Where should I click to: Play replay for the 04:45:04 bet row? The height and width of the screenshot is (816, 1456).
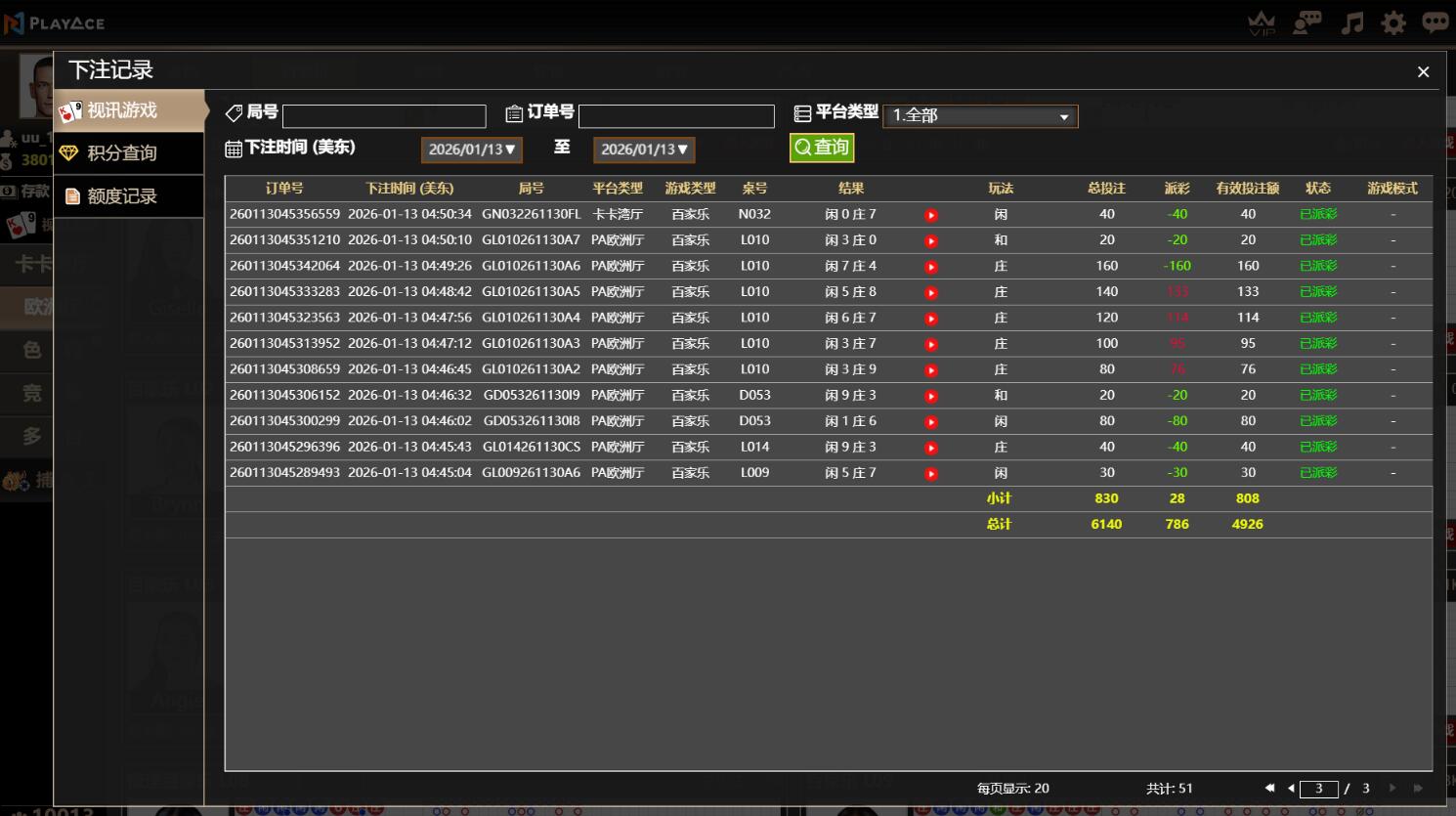coord(931,474)
